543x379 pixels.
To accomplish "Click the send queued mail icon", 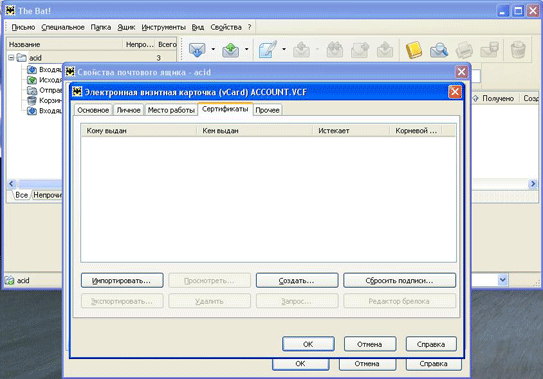I will (x=231, y=50).
